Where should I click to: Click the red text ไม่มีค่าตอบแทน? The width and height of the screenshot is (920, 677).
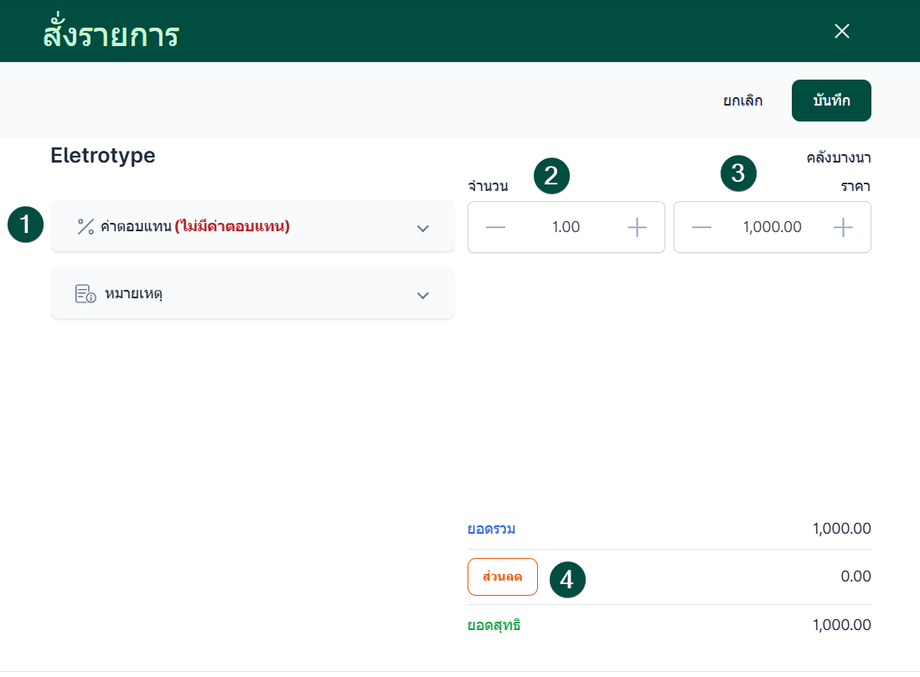pos(232,226)
